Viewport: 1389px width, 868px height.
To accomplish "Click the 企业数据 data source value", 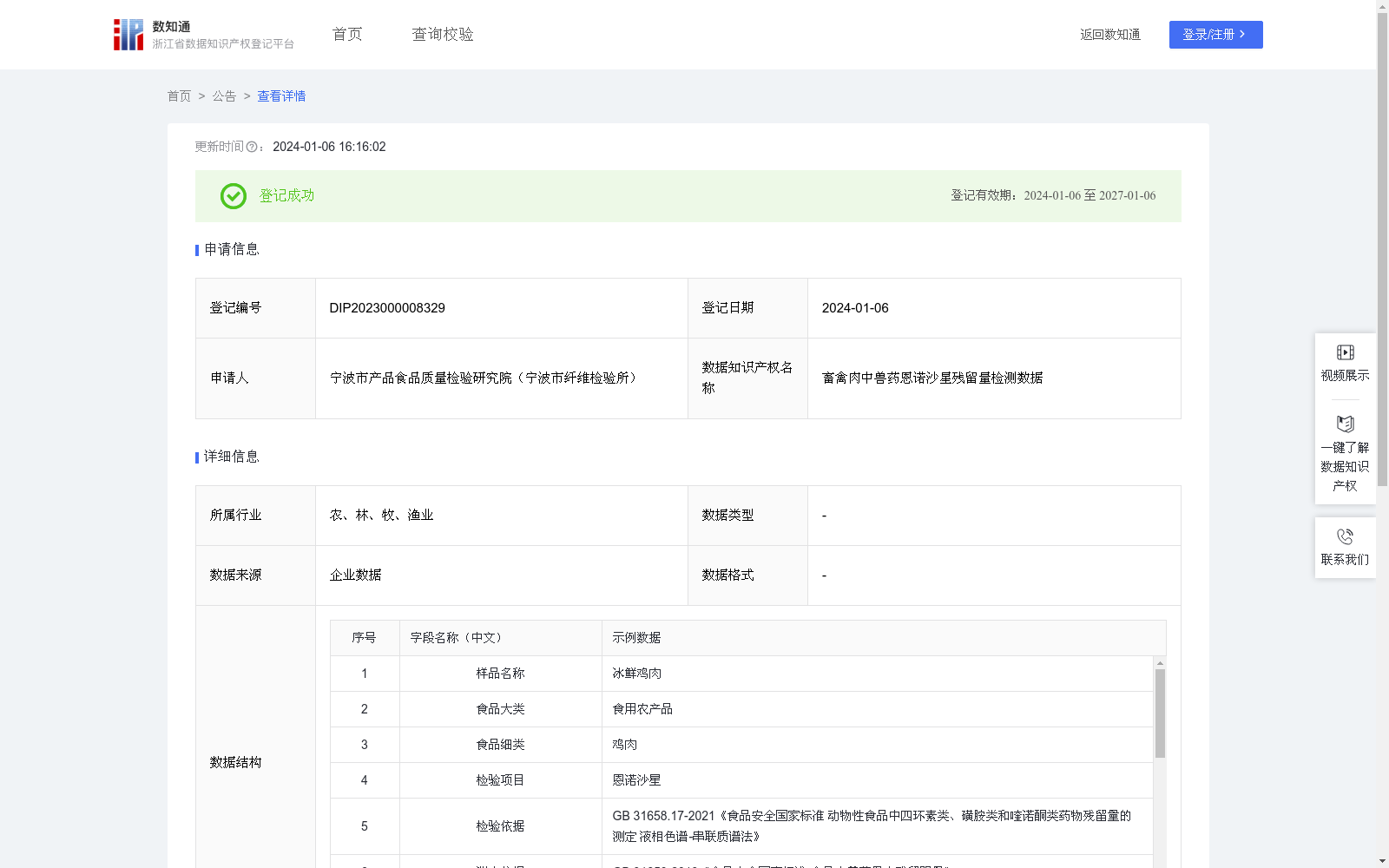I will (355, 575).
